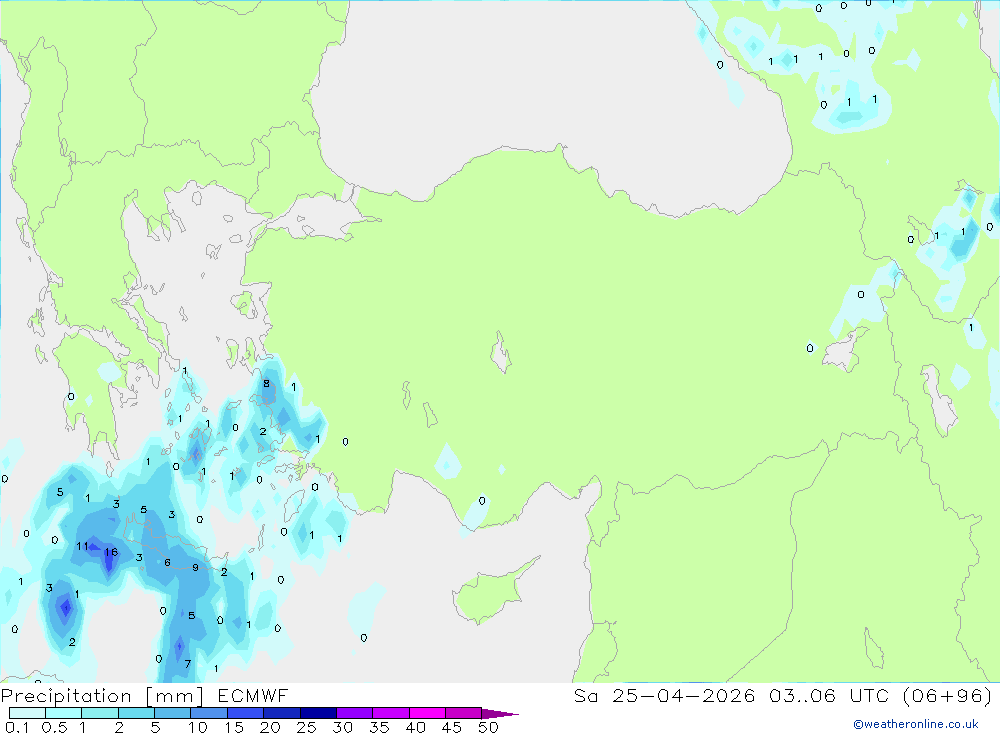1000x733 pixels.
Task: Click the legend arrow tip beyond 50
Action: coord(500,713)
